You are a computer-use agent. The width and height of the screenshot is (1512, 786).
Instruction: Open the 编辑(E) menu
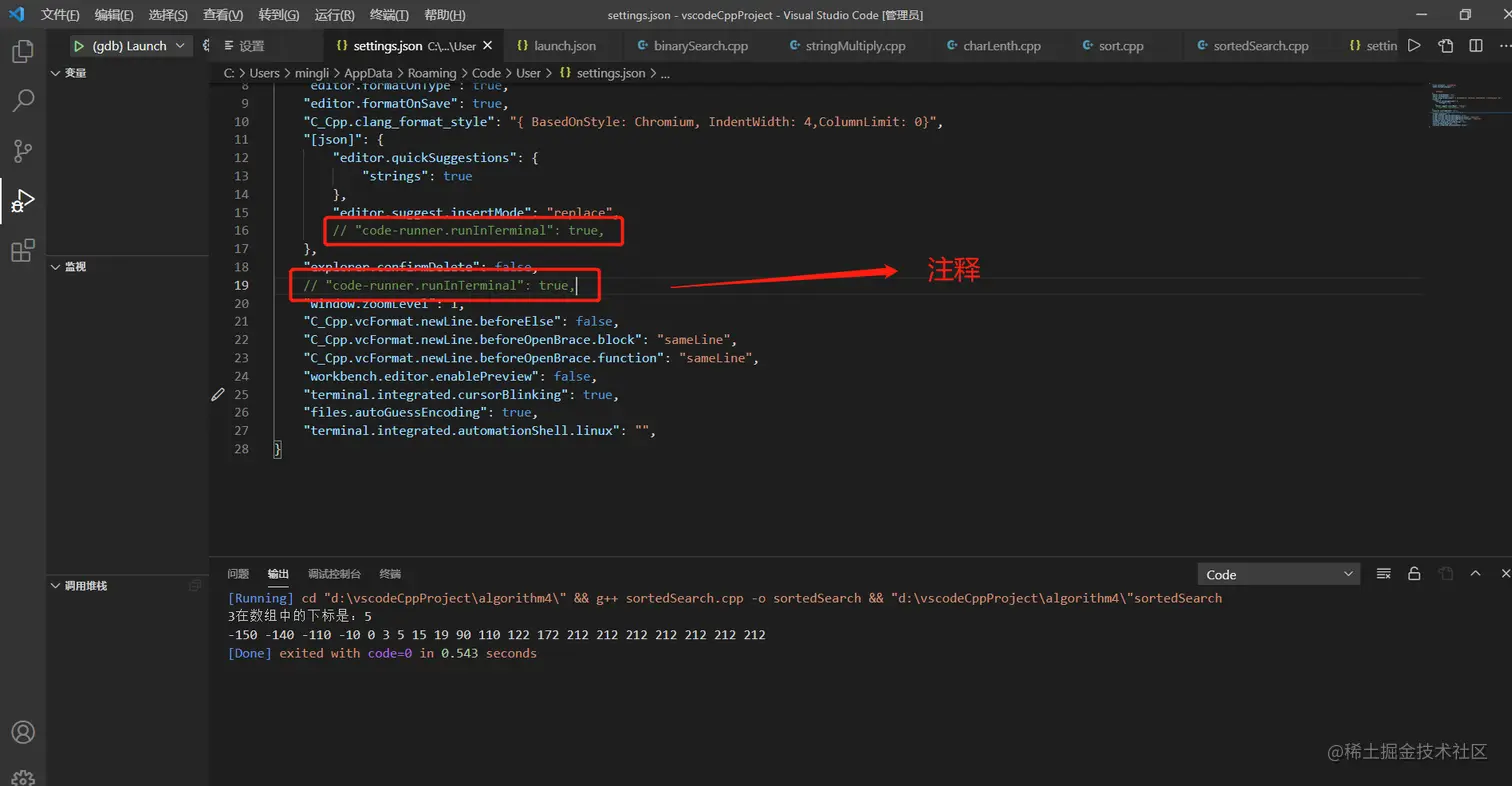click(x=114, y=15)
